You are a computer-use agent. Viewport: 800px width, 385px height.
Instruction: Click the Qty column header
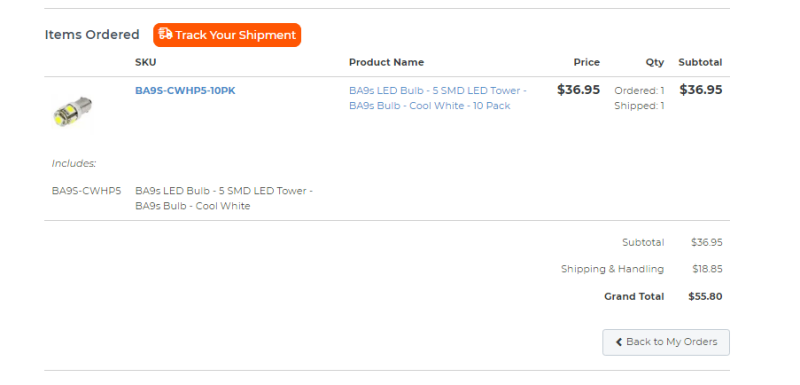coord(655,62)
